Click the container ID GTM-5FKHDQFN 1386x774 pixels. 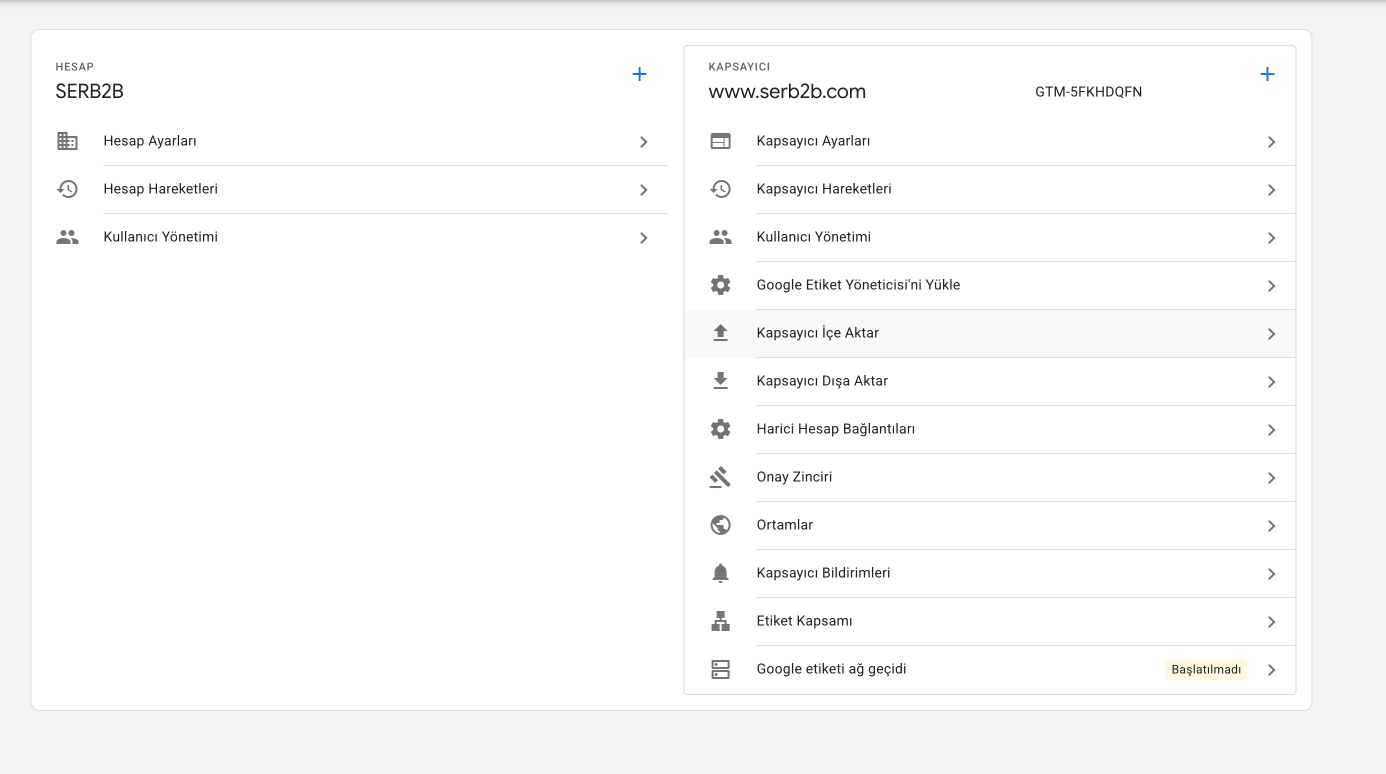[x=1088, y=92]
